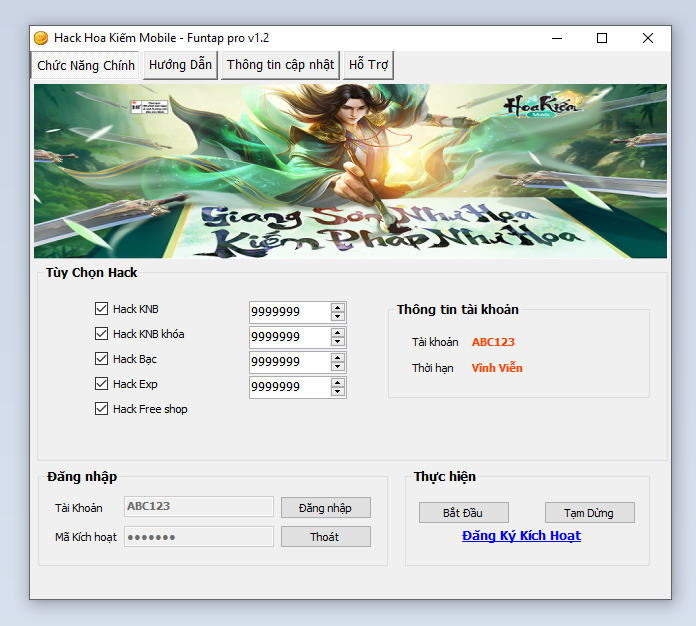Open the Đăng Ký Kích Hoạt link
The height and width of the screenshot is (626, 696).
click(521, 536)
